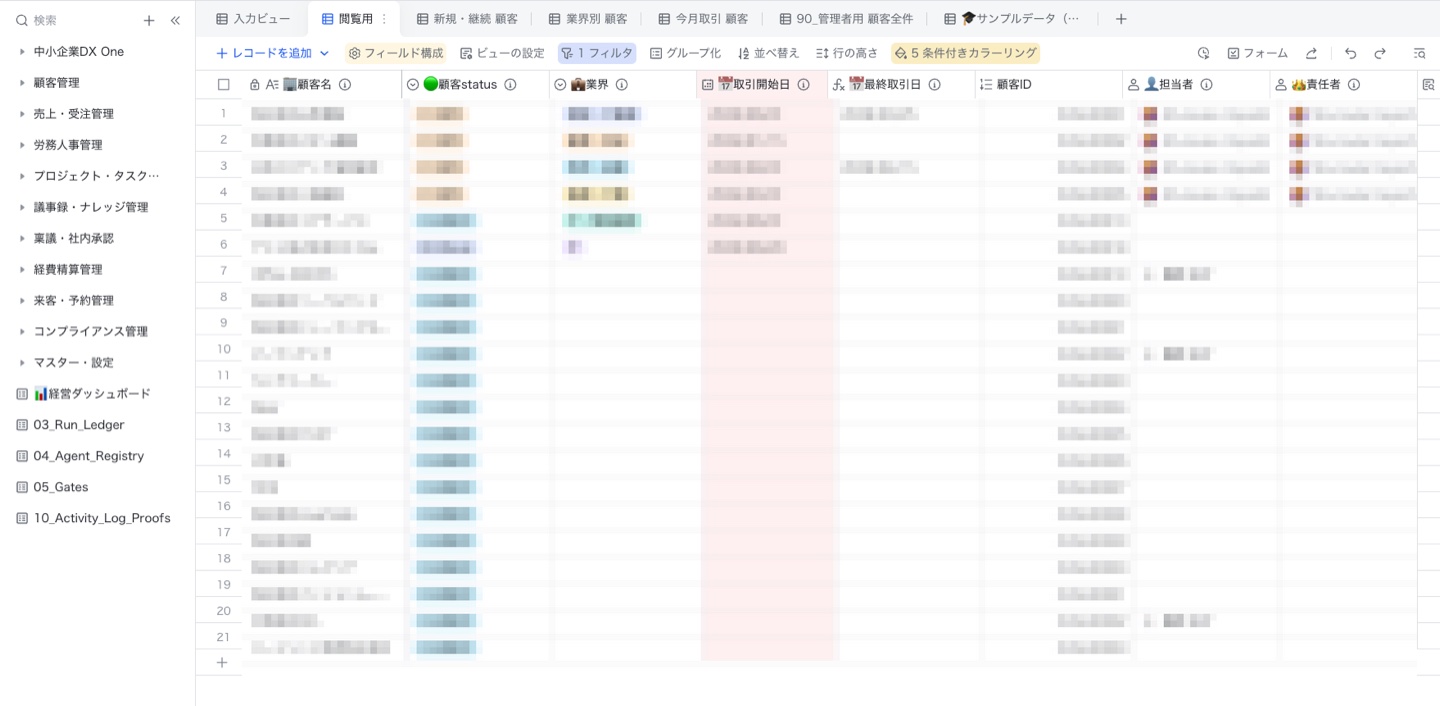
Task: Open the グループ化 grouping options
Action: click(x=685, y=53)
